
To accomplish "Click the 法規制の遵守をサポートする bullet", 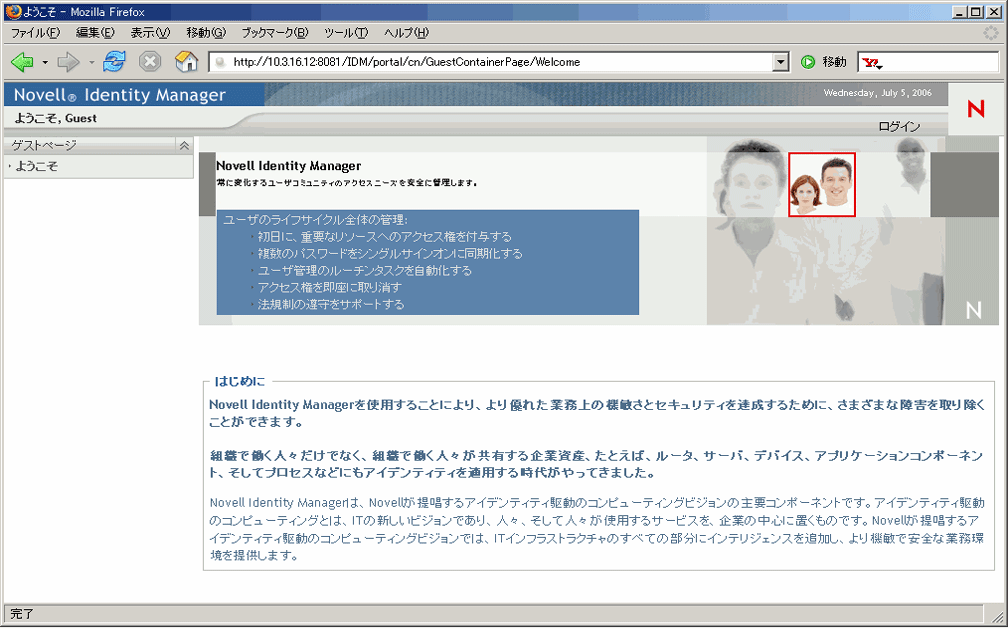I will (330, 304).
